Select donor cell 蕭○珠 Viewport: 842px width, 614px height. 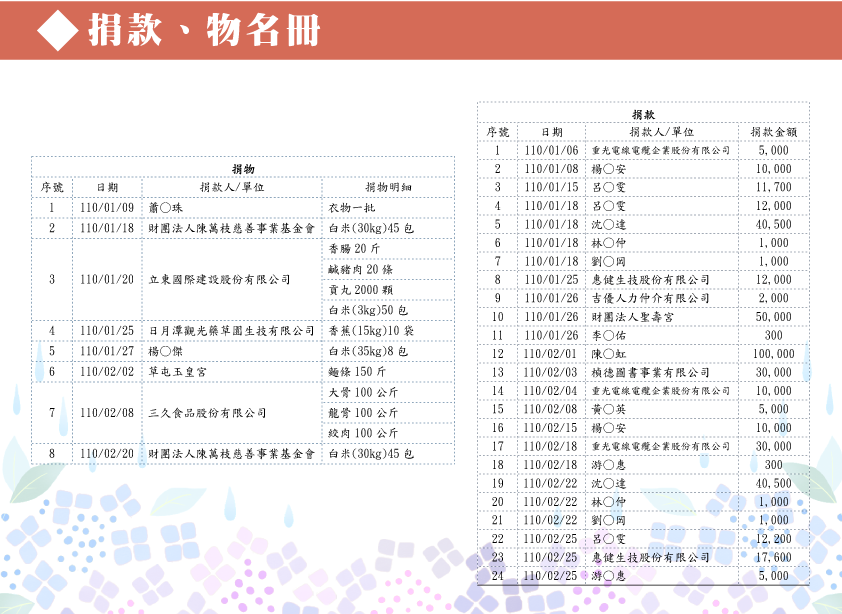point(166,208)
